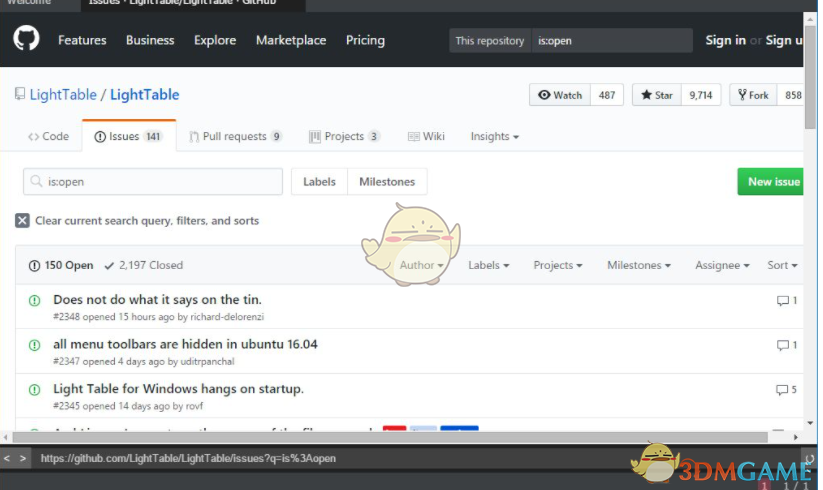Click the browser back arrow in bottom bar
The height and width of the screenshot is (490, 823).
(7, 459)
